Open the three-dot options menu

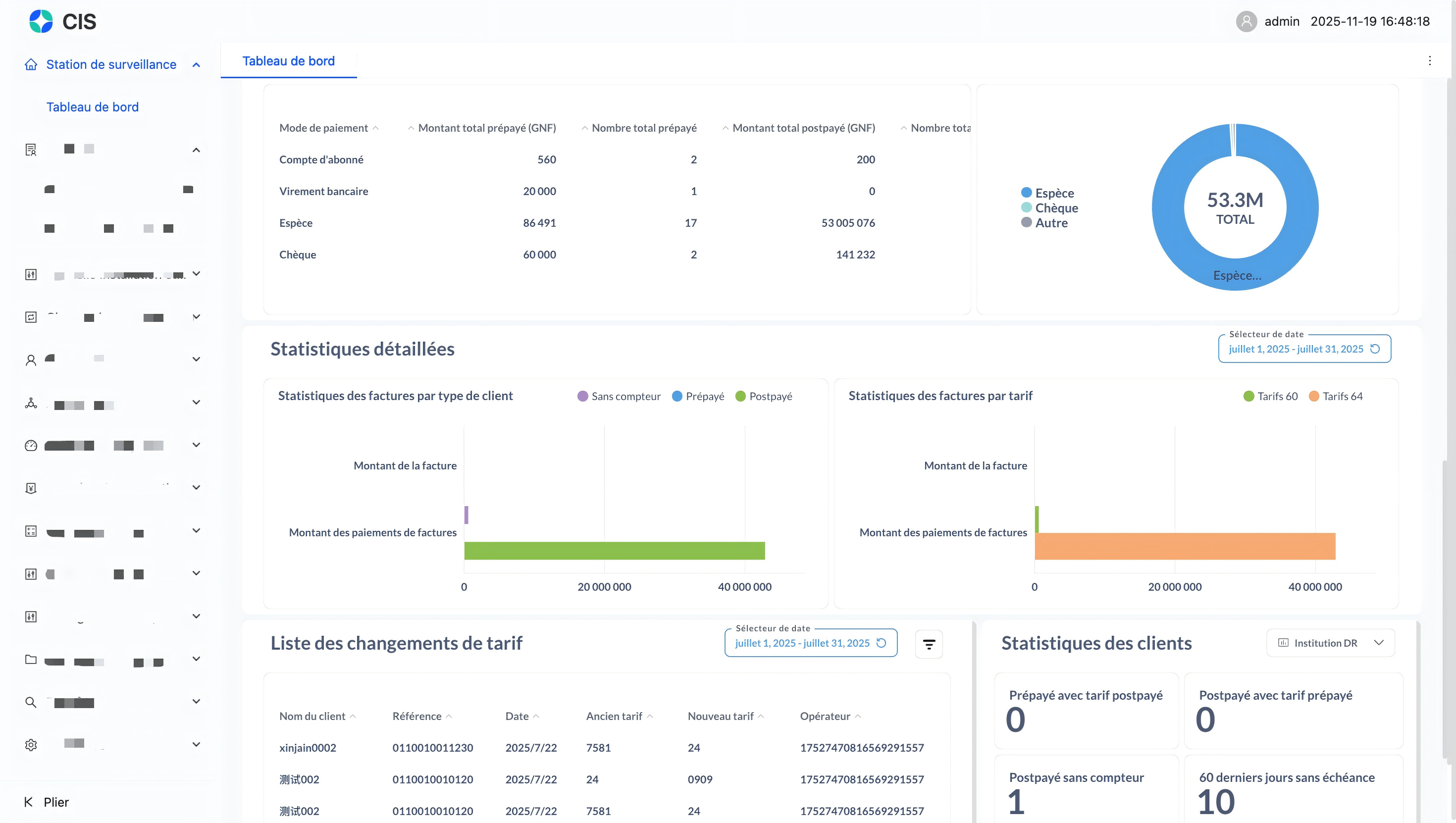[x=1429, y=60]
